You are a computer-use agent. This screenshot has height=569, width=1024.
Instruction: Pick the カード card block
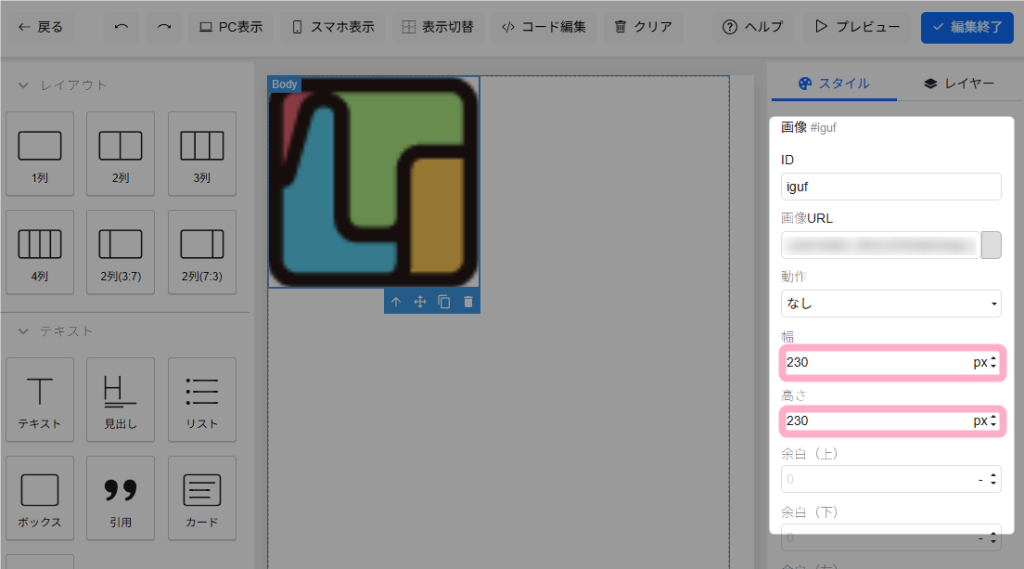tap(202, 498)
